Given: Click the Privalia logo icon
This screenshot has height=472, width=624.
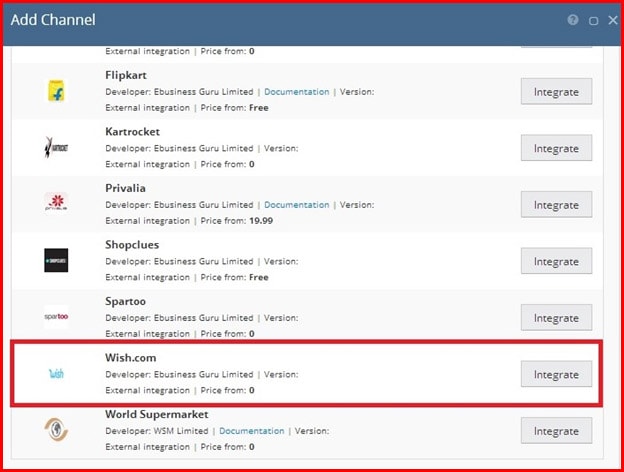Looking at the screenshot, I should 56,203.
